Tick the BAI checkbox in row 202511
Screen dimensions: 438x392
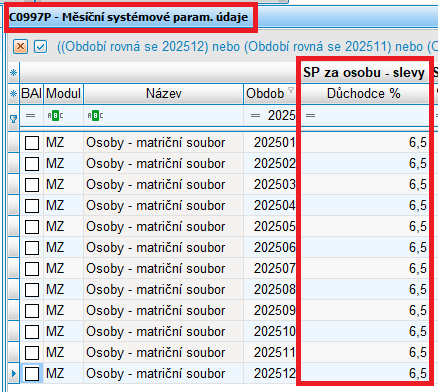pyautogui.click(x=32, y=353)
